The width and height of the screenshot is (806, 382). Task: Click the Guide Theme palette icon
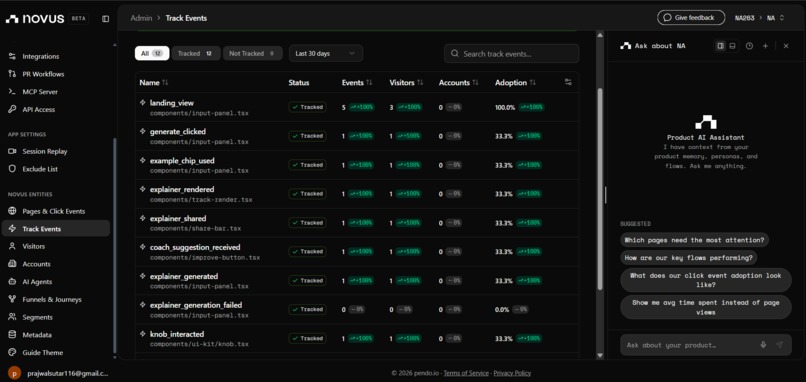click(12, 353)
